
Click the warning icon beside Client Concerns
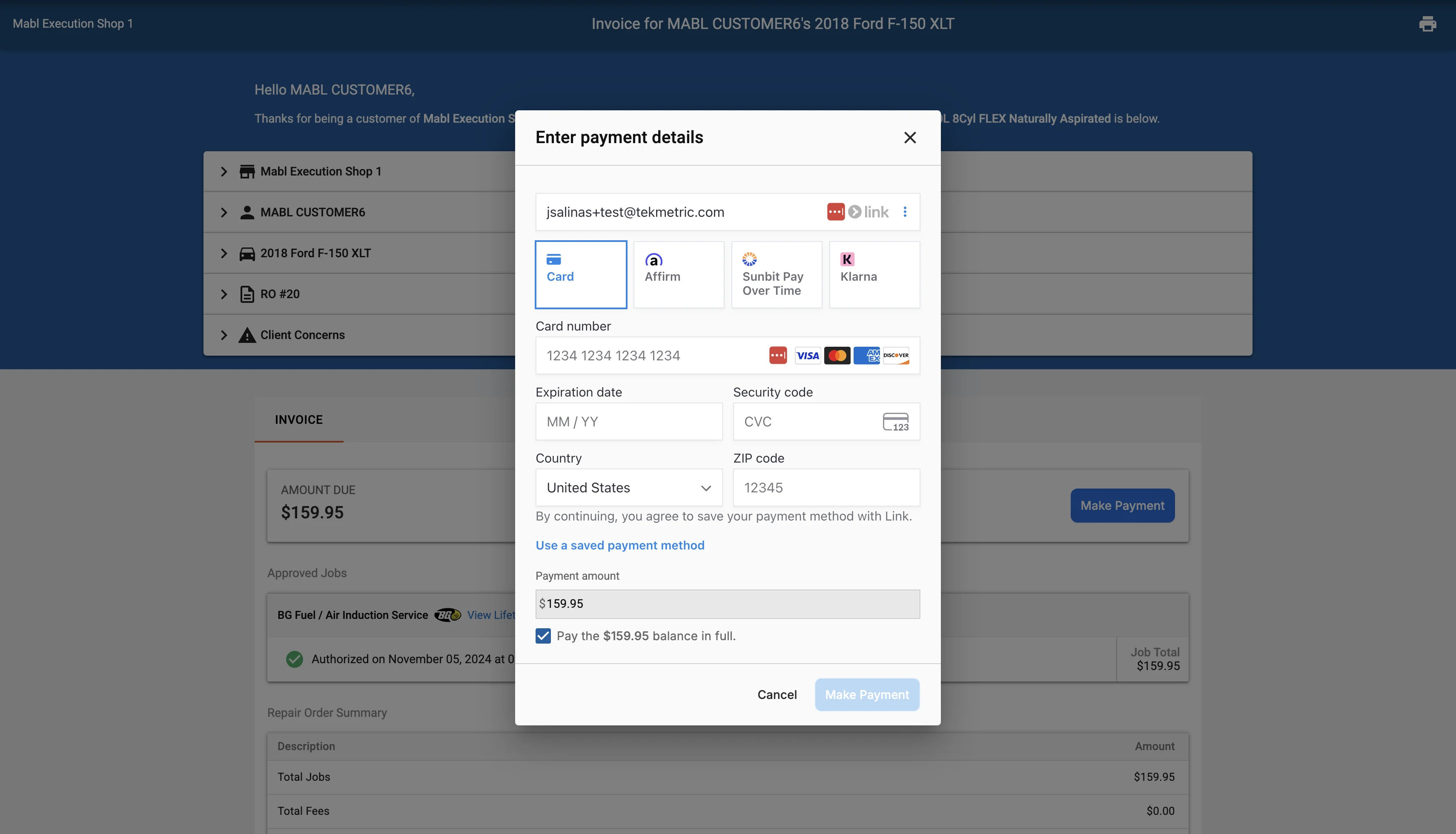click(x=246, y=335)
